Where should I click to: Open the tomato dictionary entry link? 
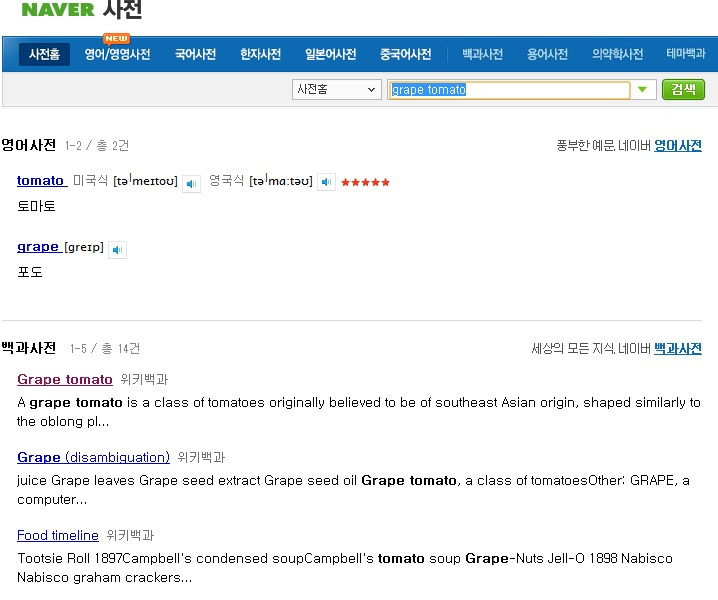pyautogui.click(x=40, y=180)
